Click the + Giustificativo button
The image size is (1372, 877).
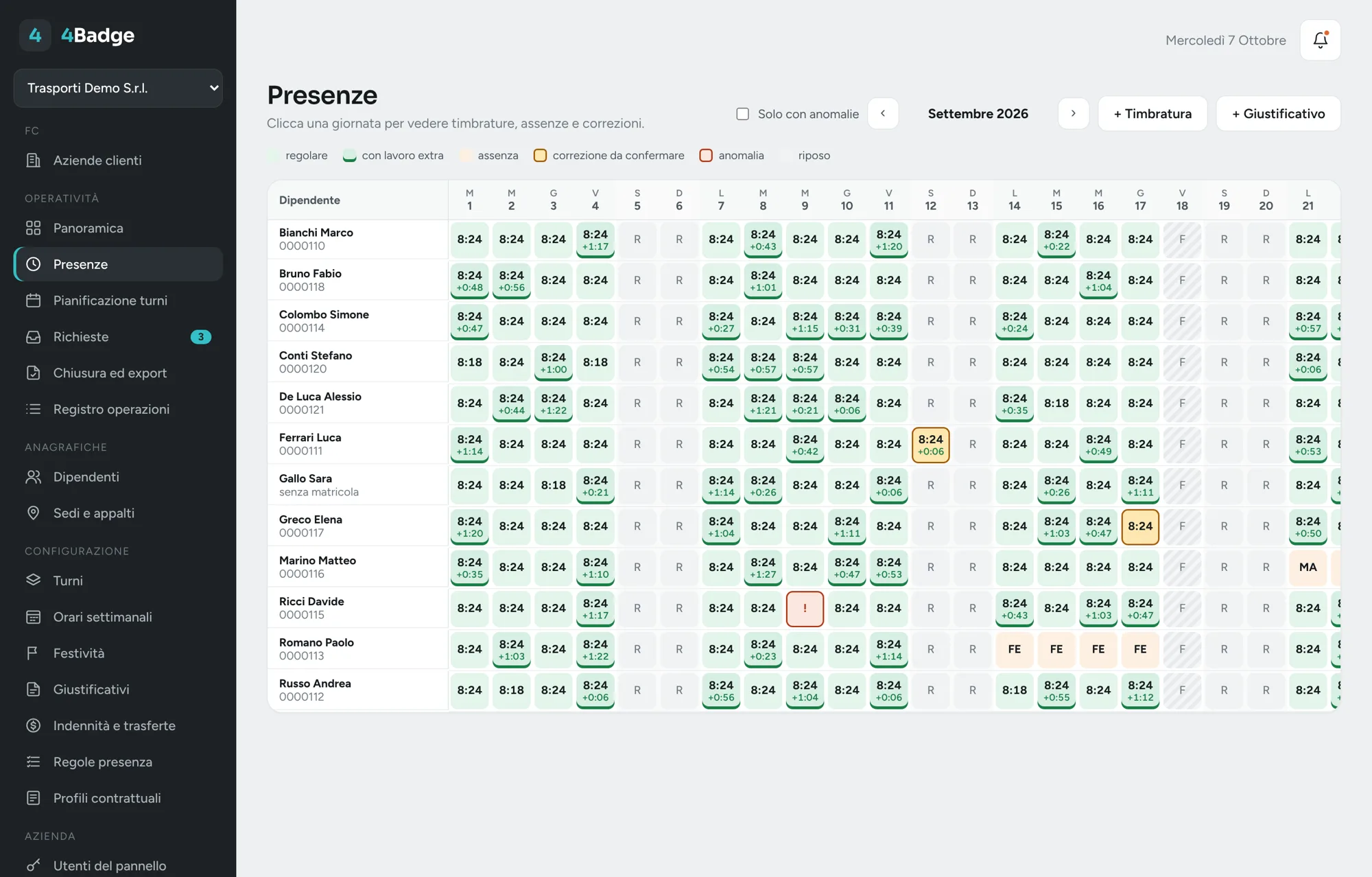(x=1278, y=113)
